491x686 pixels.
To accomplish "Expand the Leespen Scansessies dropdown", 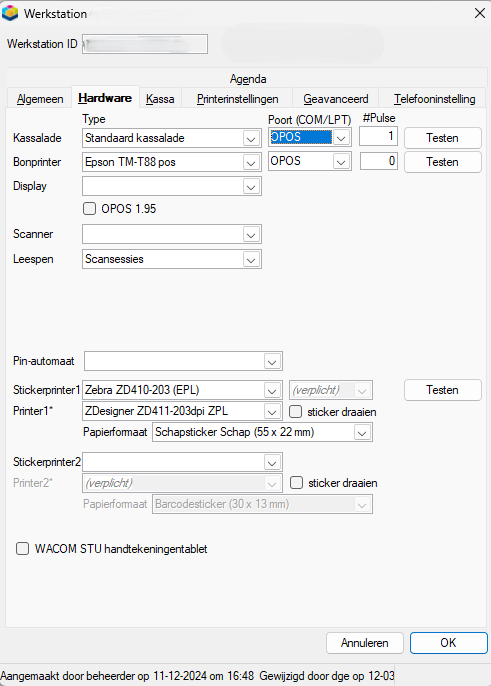I will click(251, 260).
